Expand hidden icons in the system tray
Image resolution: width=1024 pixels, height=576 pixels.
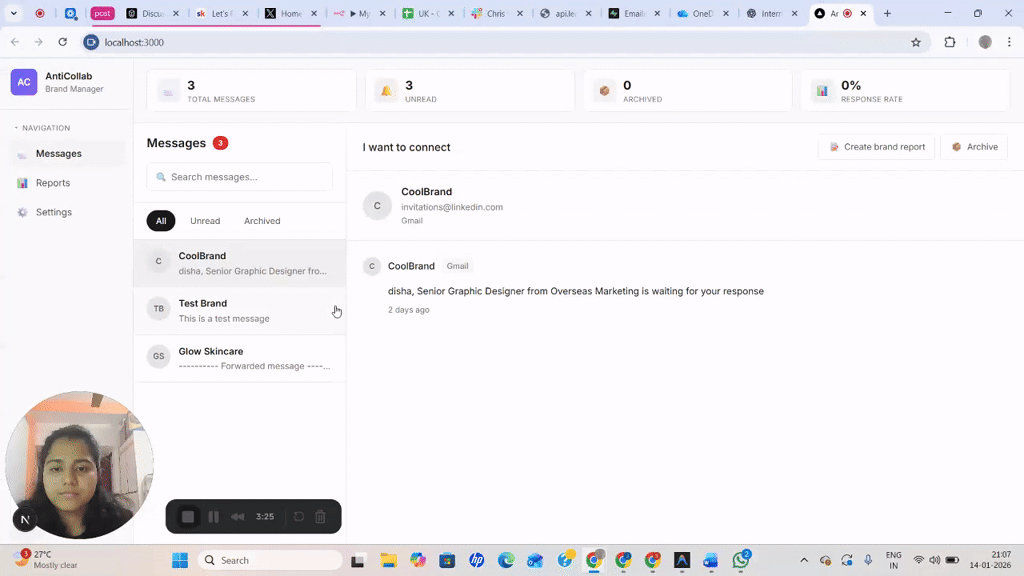[803, 560]
